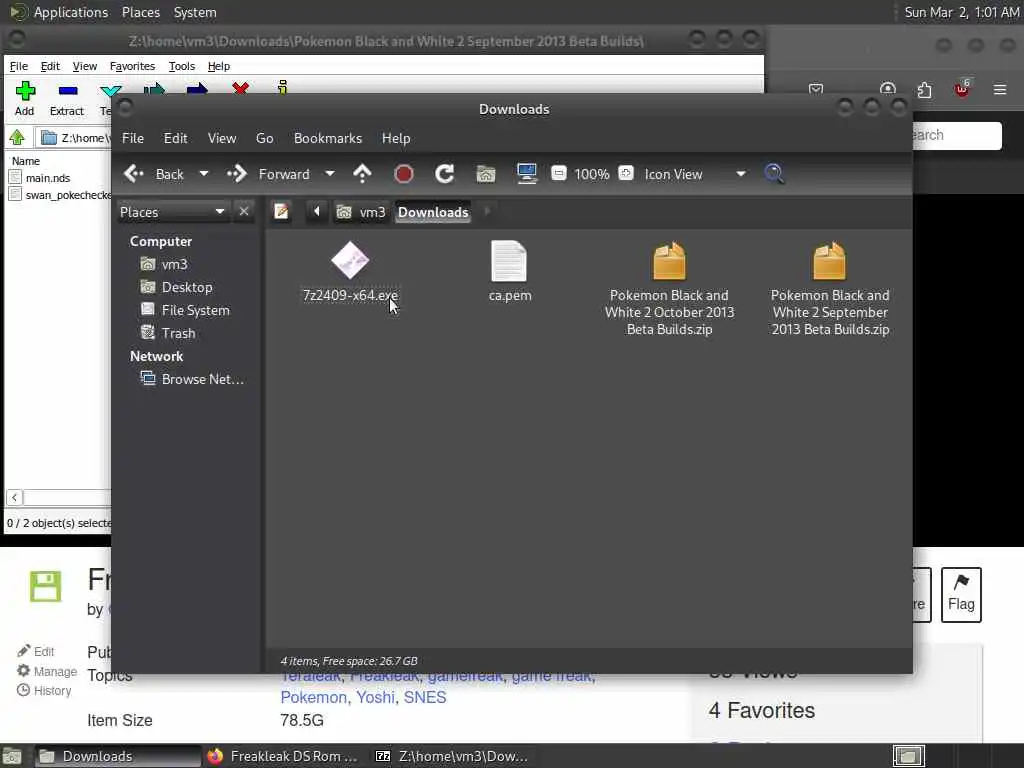The height and width of the screenshot is (768, 1024).
Task: Open Favorites menu in 7-Zip window
Action: pyautogui.click(x=132, y=66)
